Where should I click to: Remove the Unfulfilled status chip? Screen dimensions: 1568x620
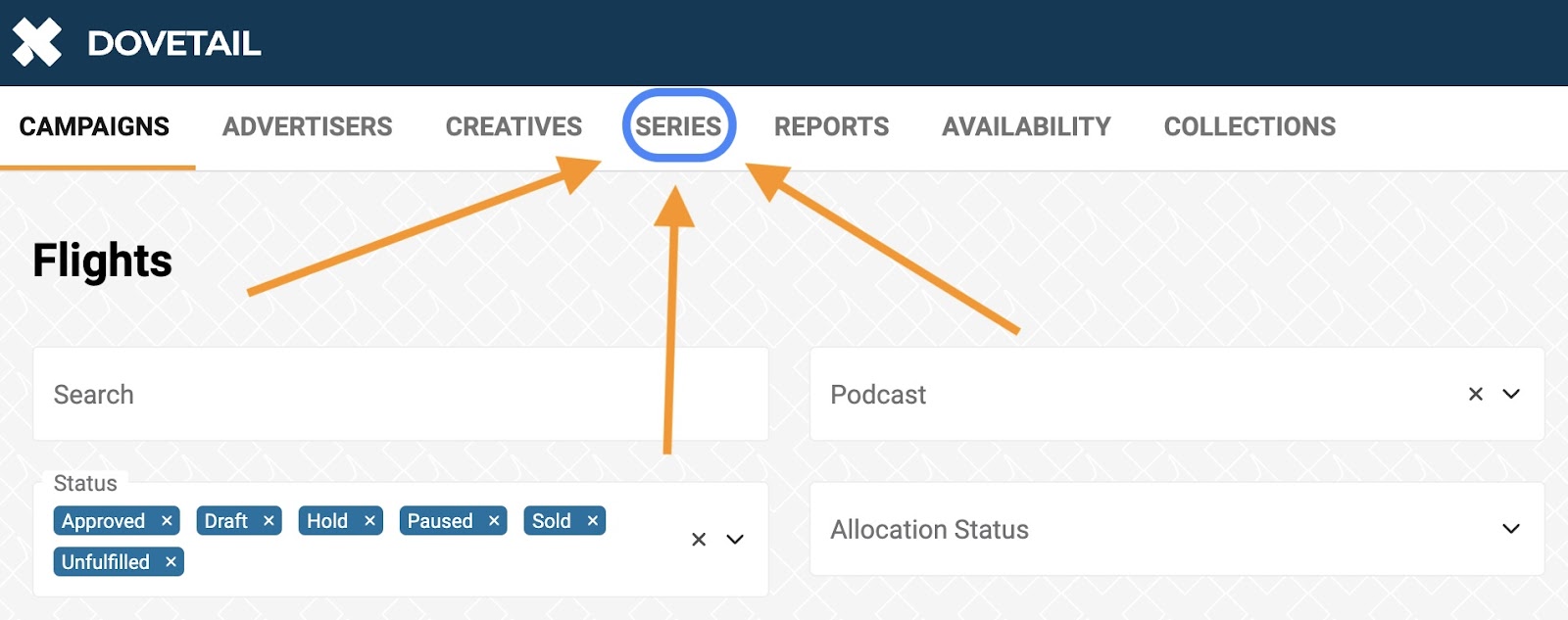click(x=171, y=562)
